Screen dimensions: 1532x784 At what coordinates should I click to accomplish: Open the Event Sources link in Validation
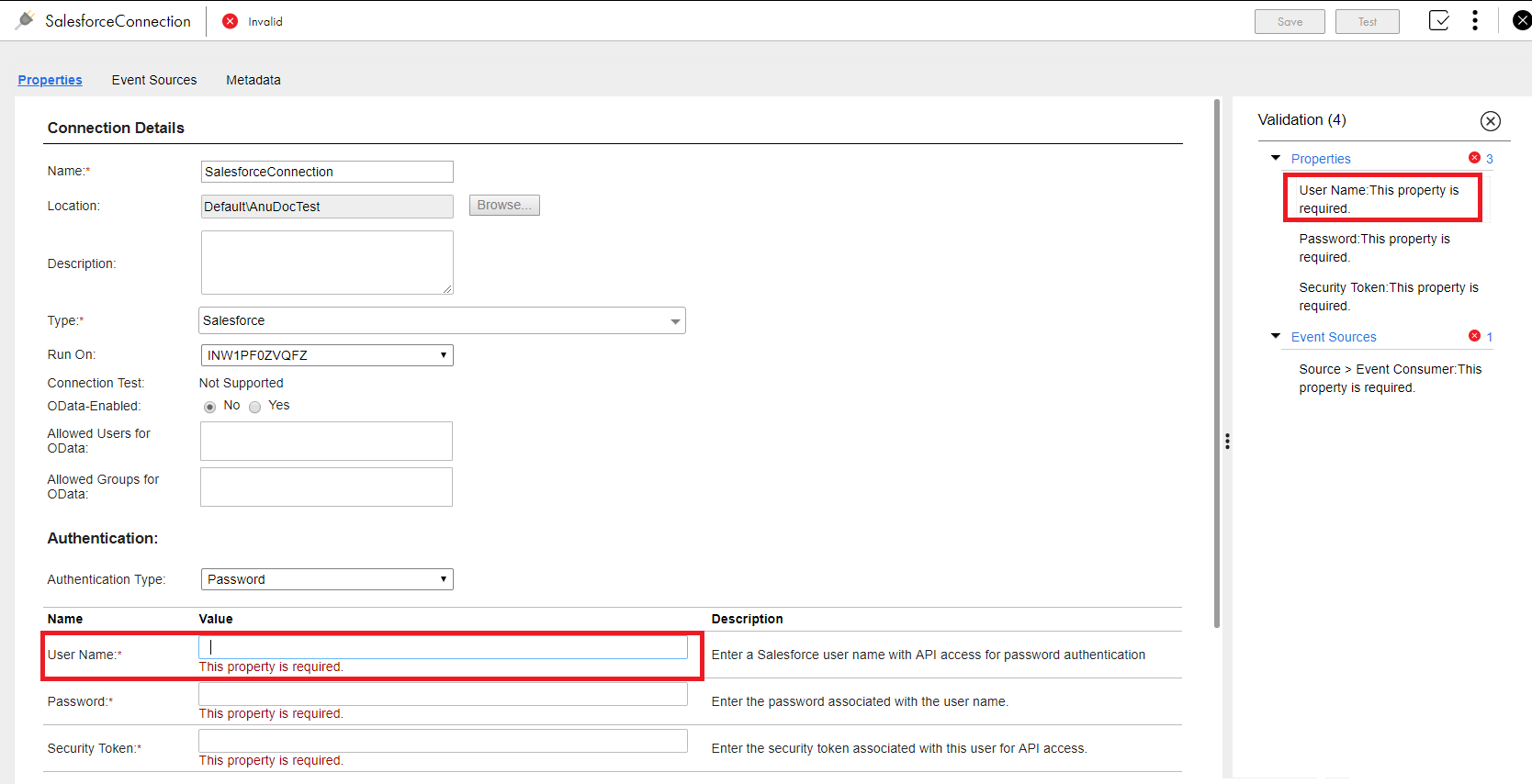(x=1334, y=337)
